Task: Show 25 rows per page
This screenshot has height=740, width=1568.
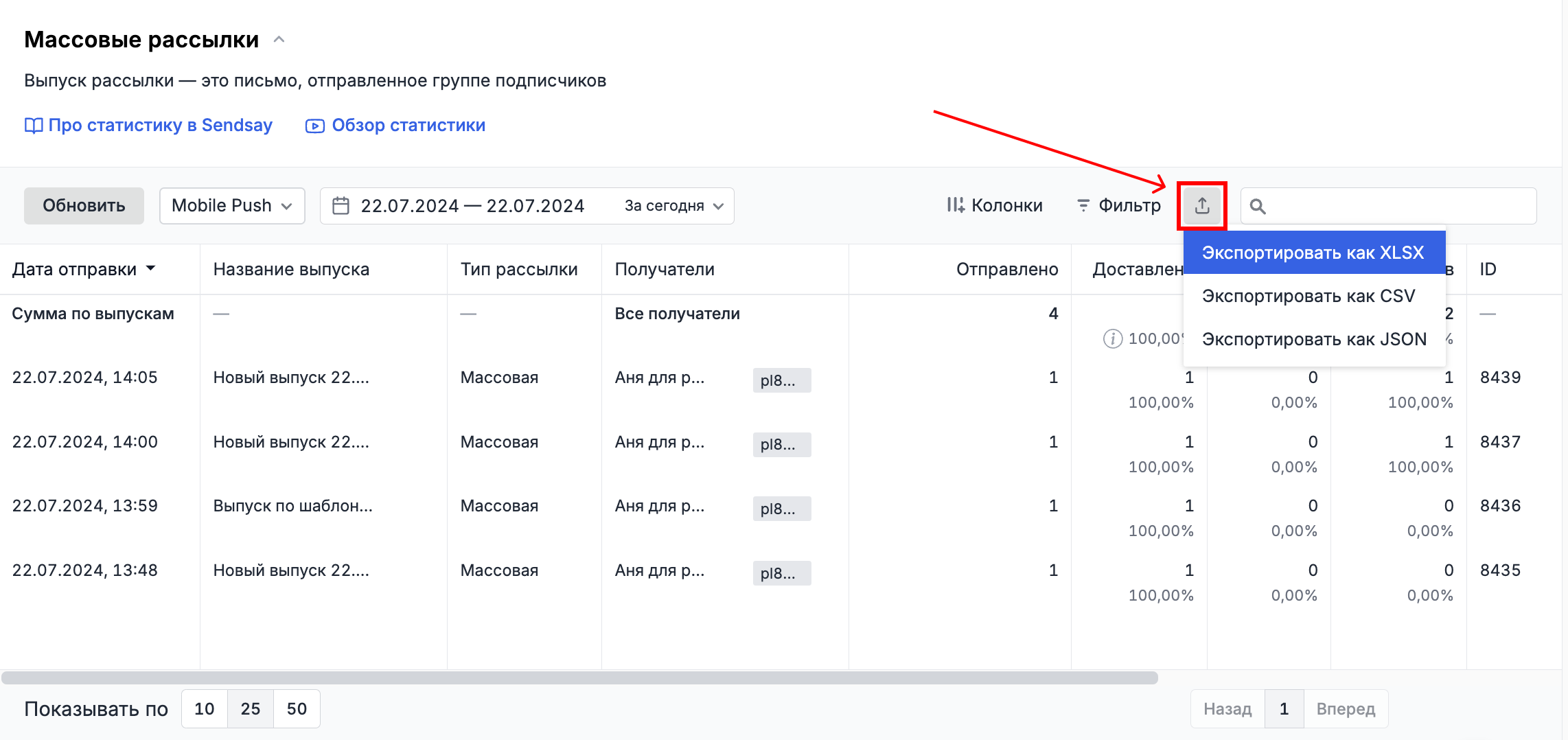Action: click(251, 708)
